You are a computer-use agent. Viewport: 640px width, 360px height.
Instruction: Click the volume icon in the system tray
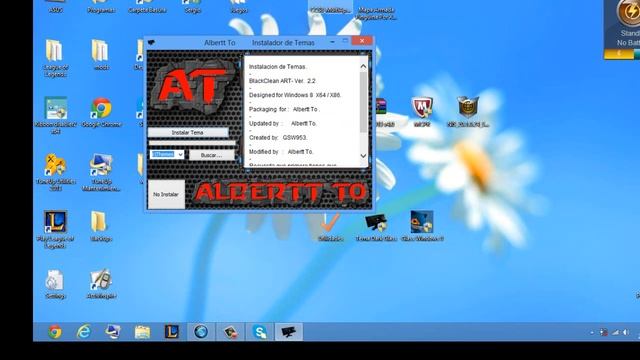tap(626, 333)
